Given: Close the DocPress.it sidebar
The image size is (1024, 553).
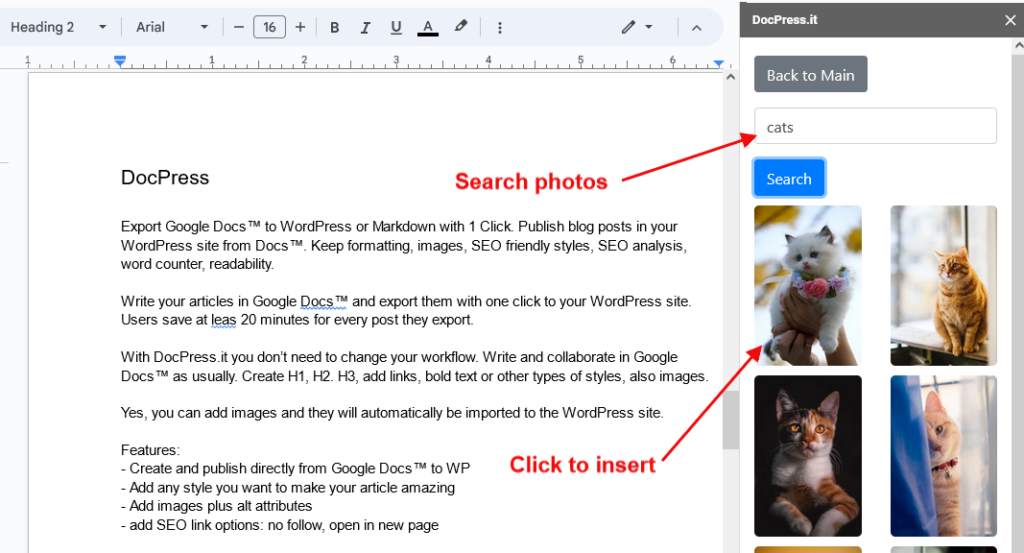Looking at the screenshot, I should point(1010,20).
